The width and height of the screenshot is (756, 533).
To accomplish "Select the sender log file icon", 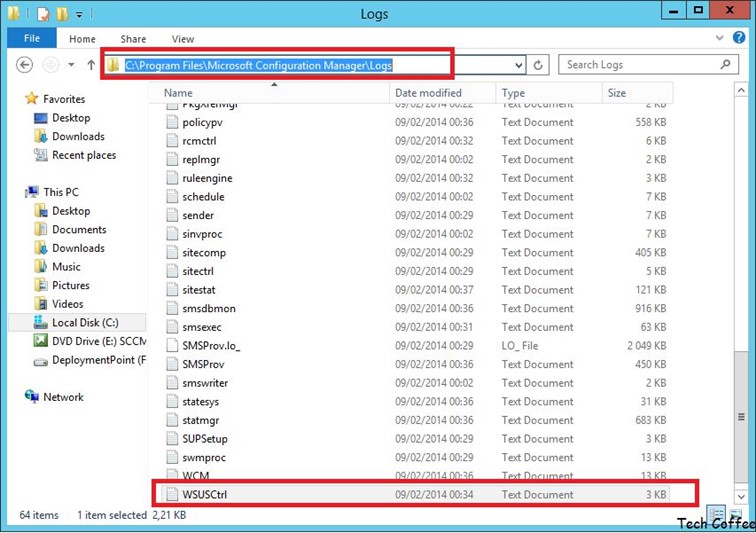I will click(x=172, y=215).
